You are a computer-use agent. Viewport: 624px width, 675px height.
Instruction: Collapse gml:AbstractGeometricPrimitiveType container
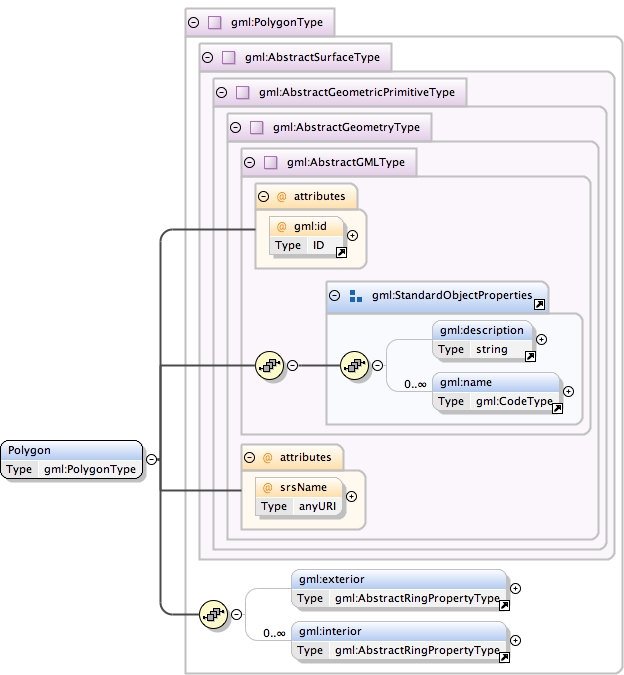221,92
